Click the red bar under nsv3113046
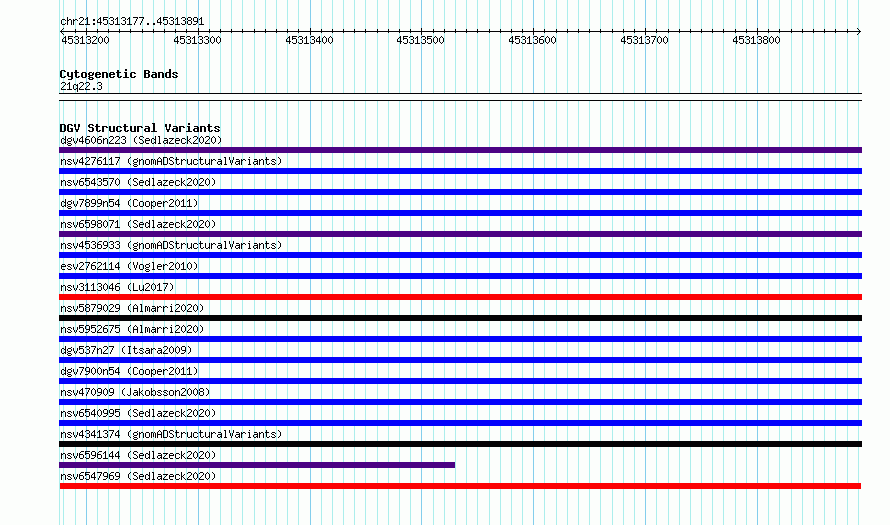 click(x=460, y=297)
